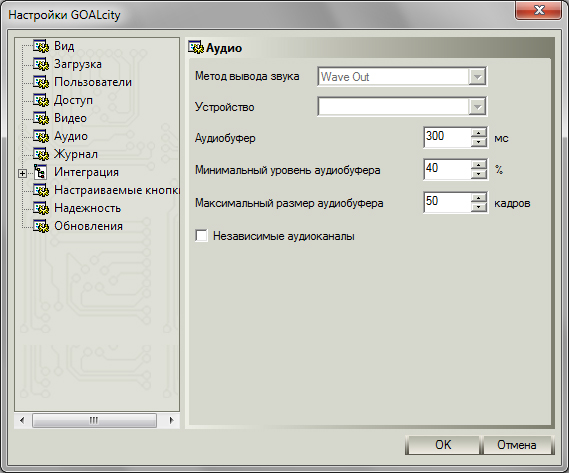Open the Устройство dropdown list
This screenshot has height=473, width=569.
click(x=477, y=107)
